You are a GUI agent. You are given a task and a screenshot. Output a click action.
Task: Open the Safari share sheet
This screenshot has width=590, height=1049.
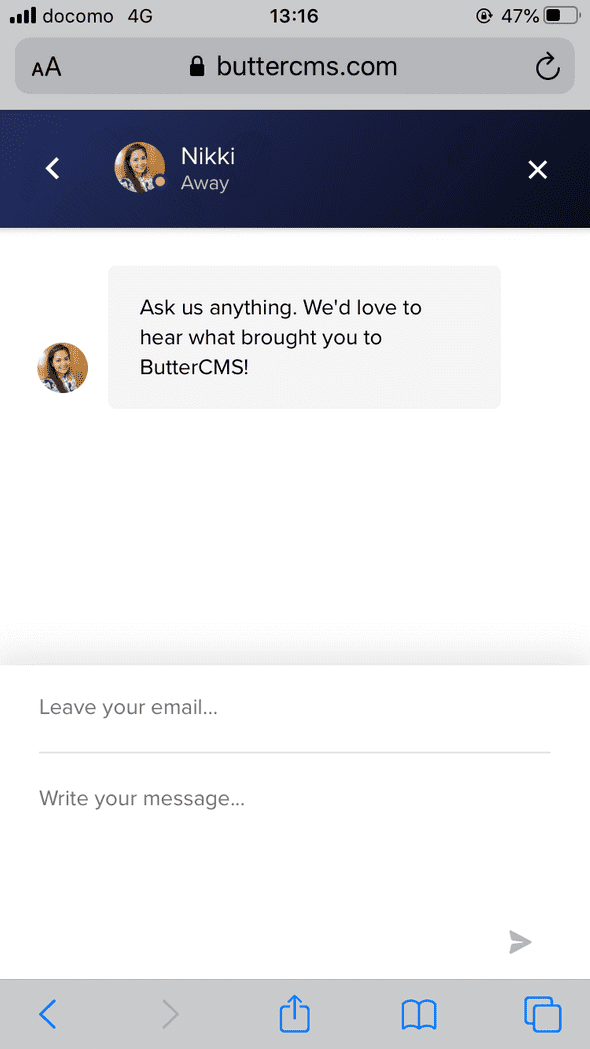pyautogui.click(x=294, y=1013)
